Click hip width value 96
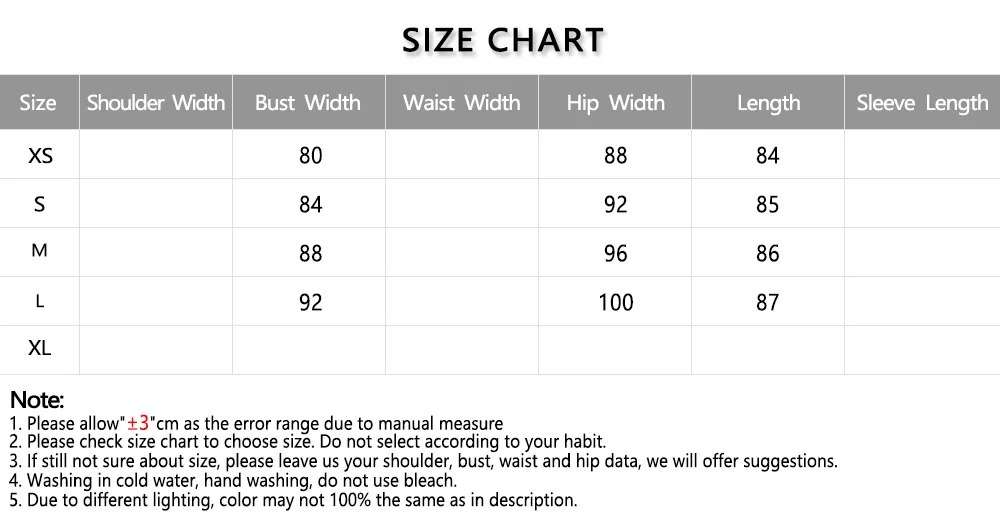This screenshot has height=522, width=1000. tap(615, 253)
